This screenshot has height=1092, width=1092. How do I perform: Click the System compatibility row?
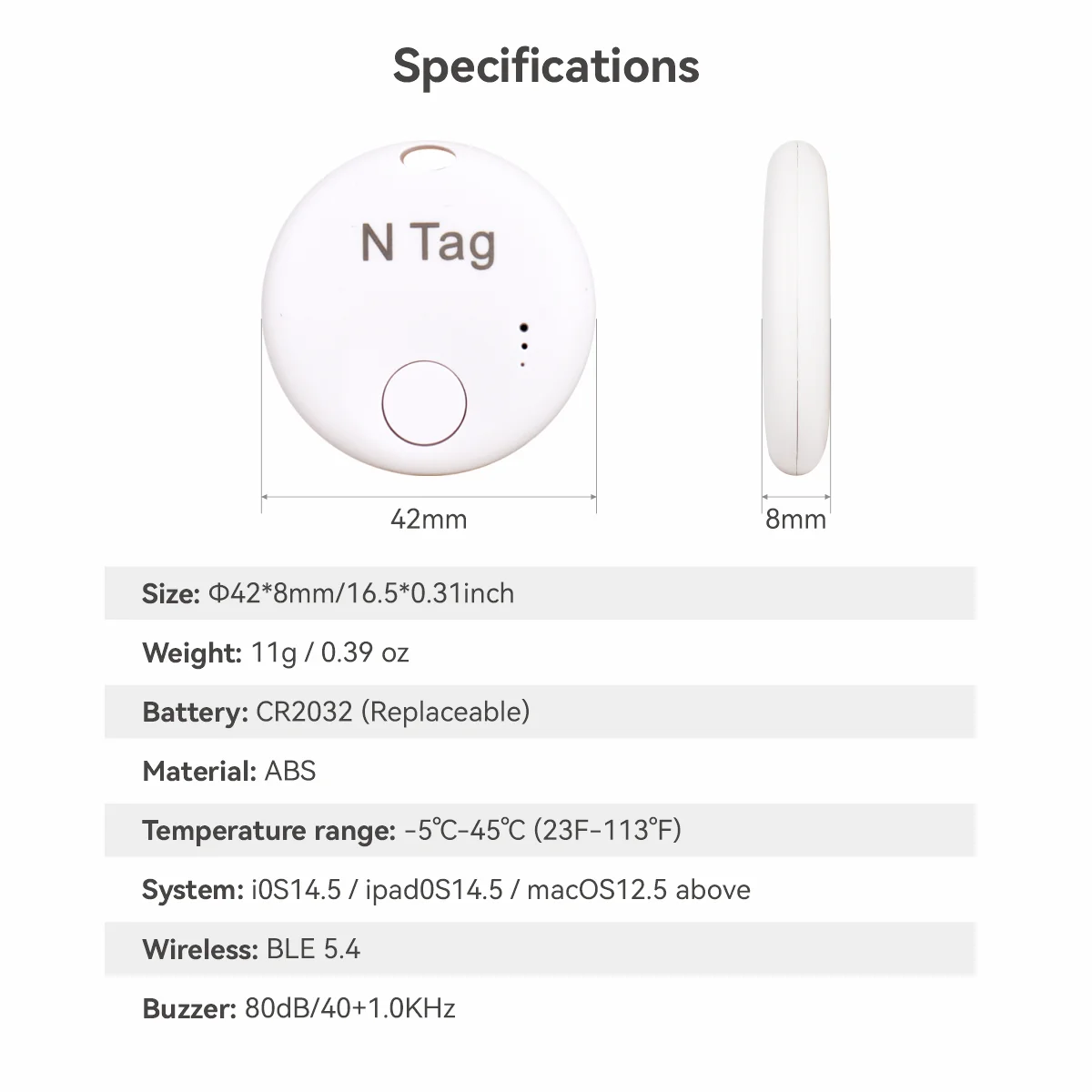[x=540, y=889]
